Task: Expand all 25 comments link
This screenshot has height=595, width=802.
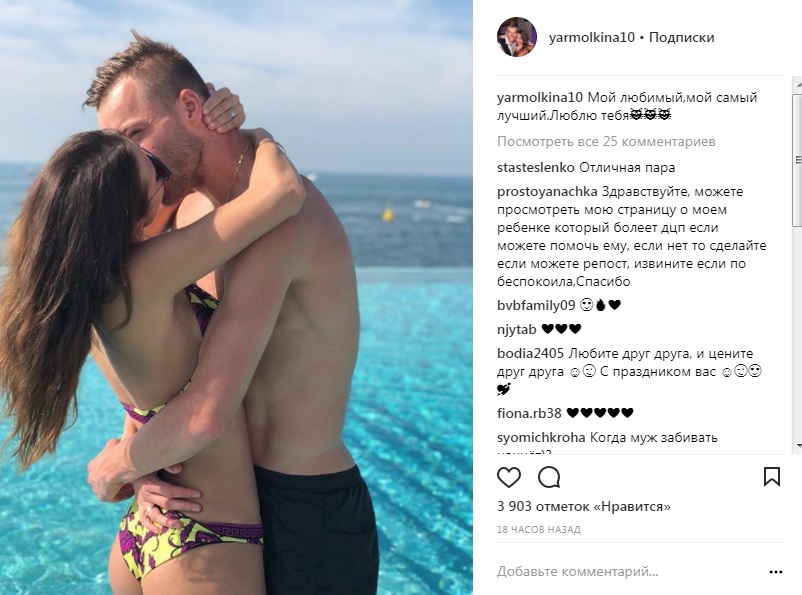Action: coord(606,141)
